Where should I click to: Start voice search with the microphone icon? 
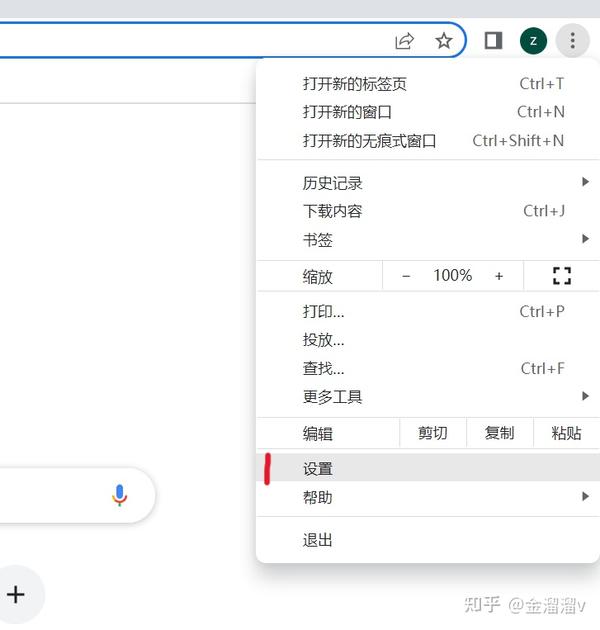pyautogui.click(x=119, y=495)
